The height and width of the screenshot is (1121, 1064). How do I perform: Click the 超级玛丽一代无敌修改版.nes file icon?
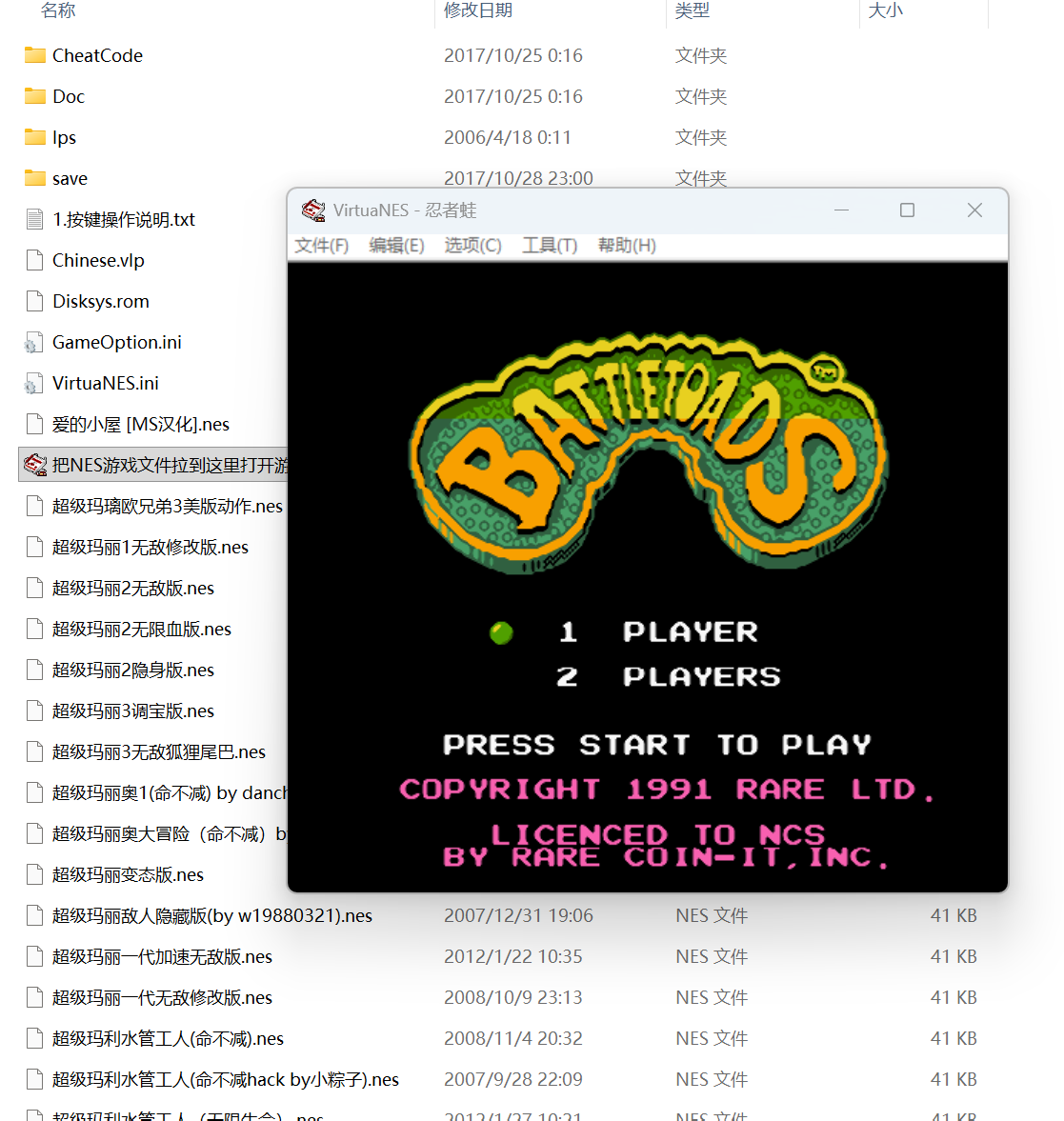34,997
